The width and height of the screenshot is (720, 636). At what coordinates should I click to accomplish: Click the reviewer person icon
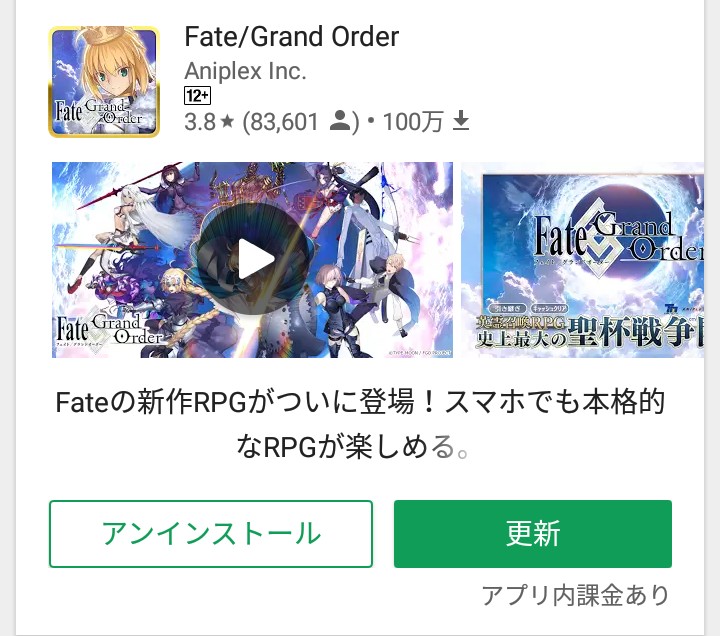click(340, 121)
